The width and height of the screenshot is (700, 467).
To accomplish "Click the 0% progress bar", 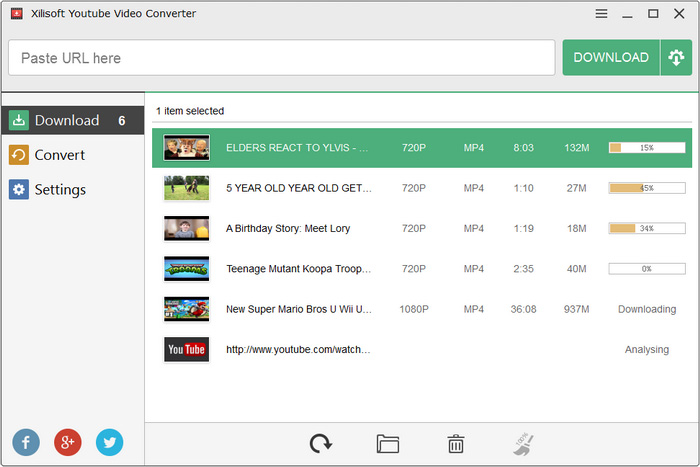I will click(x=647, y=269).
